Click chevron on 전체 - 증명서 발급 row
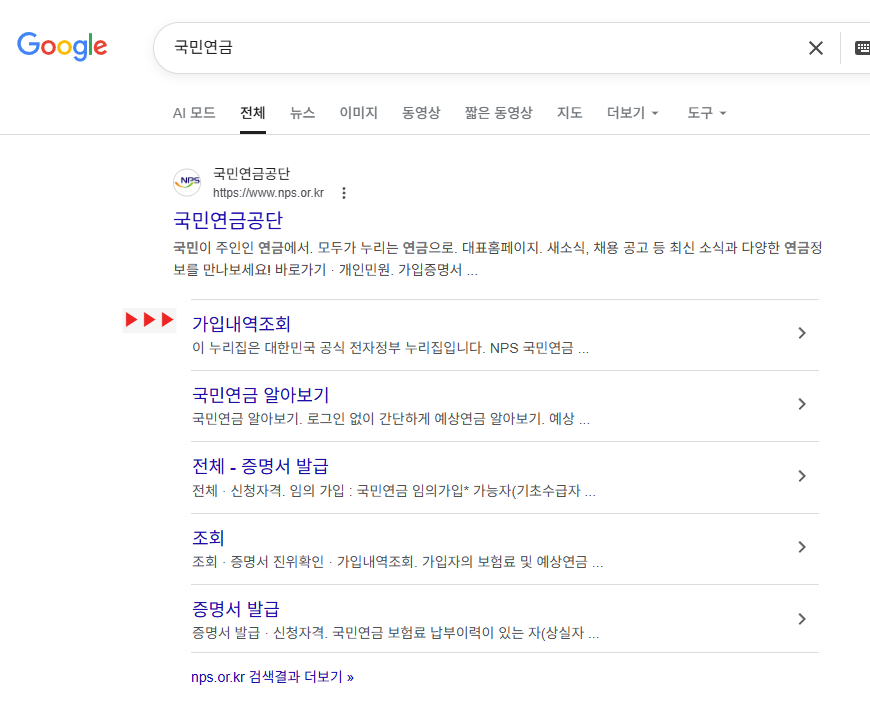 pyautogui.click(x=802, y=476)
